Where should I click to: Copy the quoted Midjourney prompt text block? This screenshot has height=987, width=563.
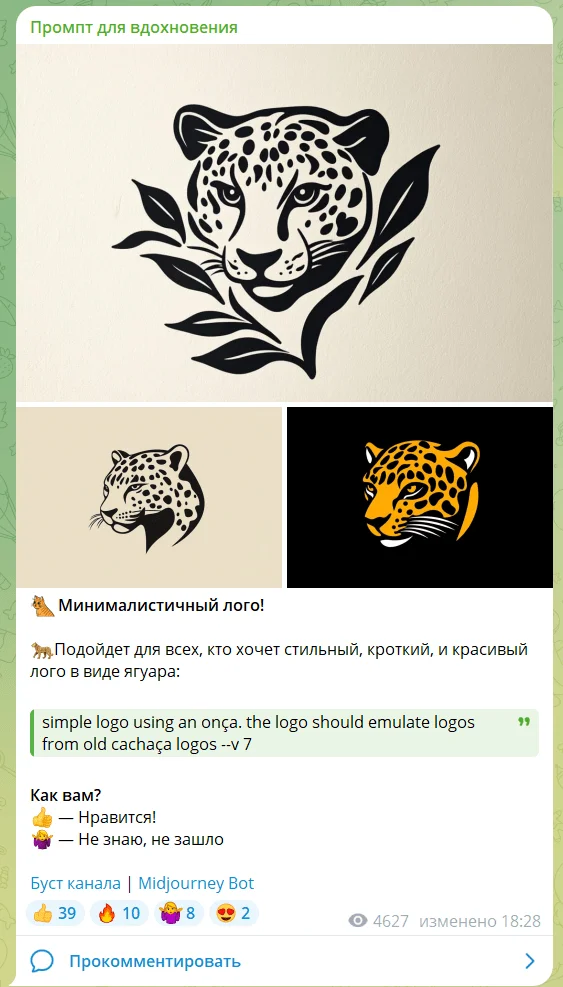(x=284, y=733)
